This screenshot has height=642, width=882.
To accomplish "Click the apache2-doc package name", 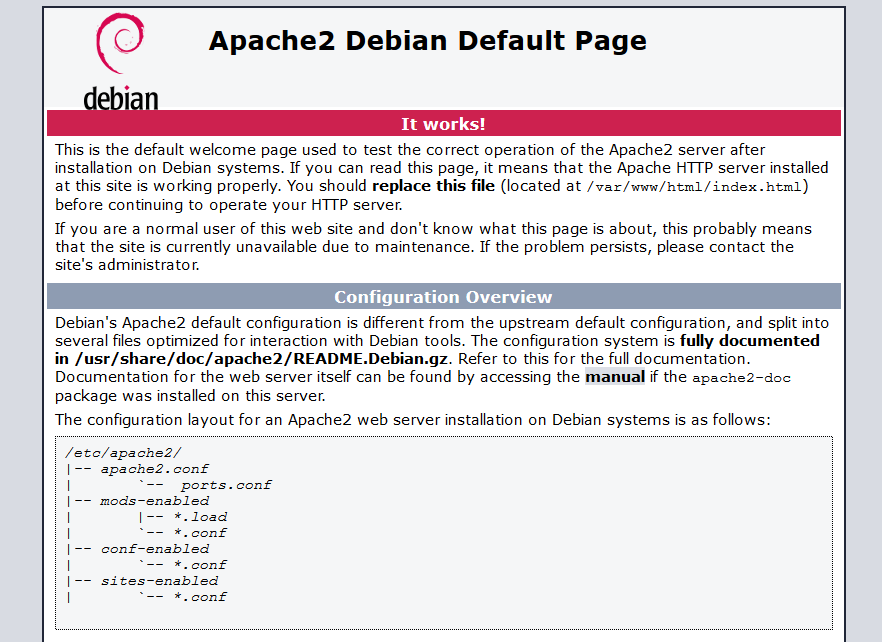I will click(x=741, y=378).
